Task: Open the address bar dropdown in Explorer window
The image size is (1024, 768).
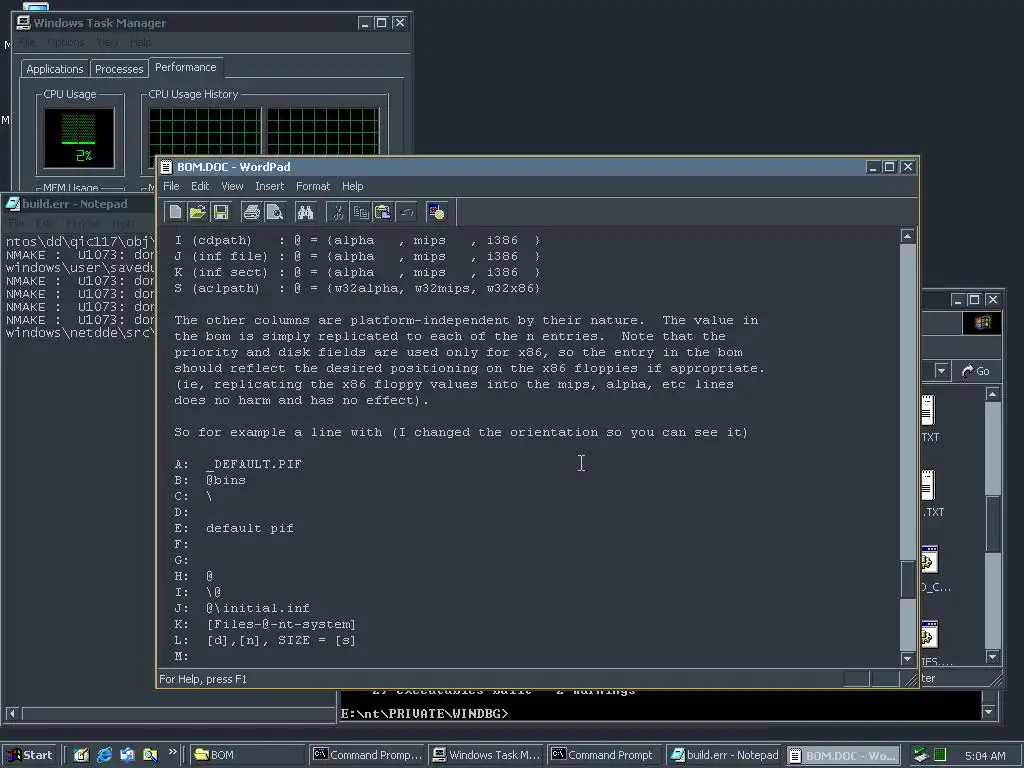Action: 941,371
